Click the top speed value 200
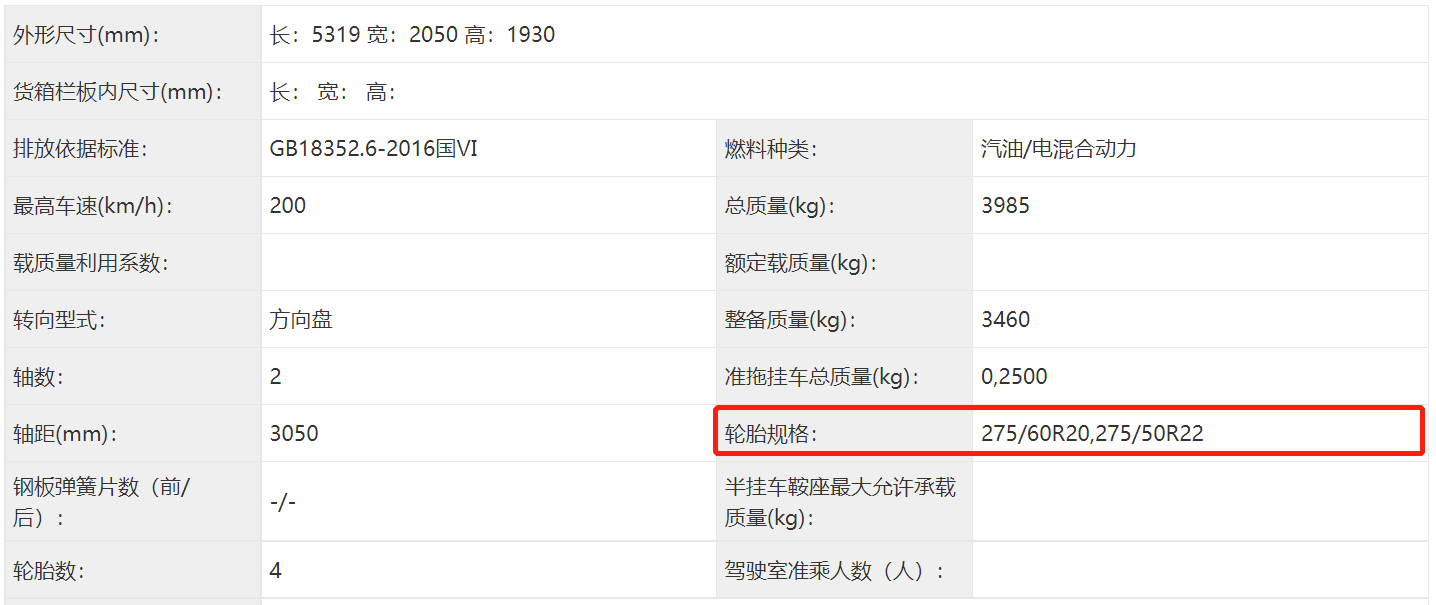The width and height of the screenshot is (1436, 605). coord(288,206)
